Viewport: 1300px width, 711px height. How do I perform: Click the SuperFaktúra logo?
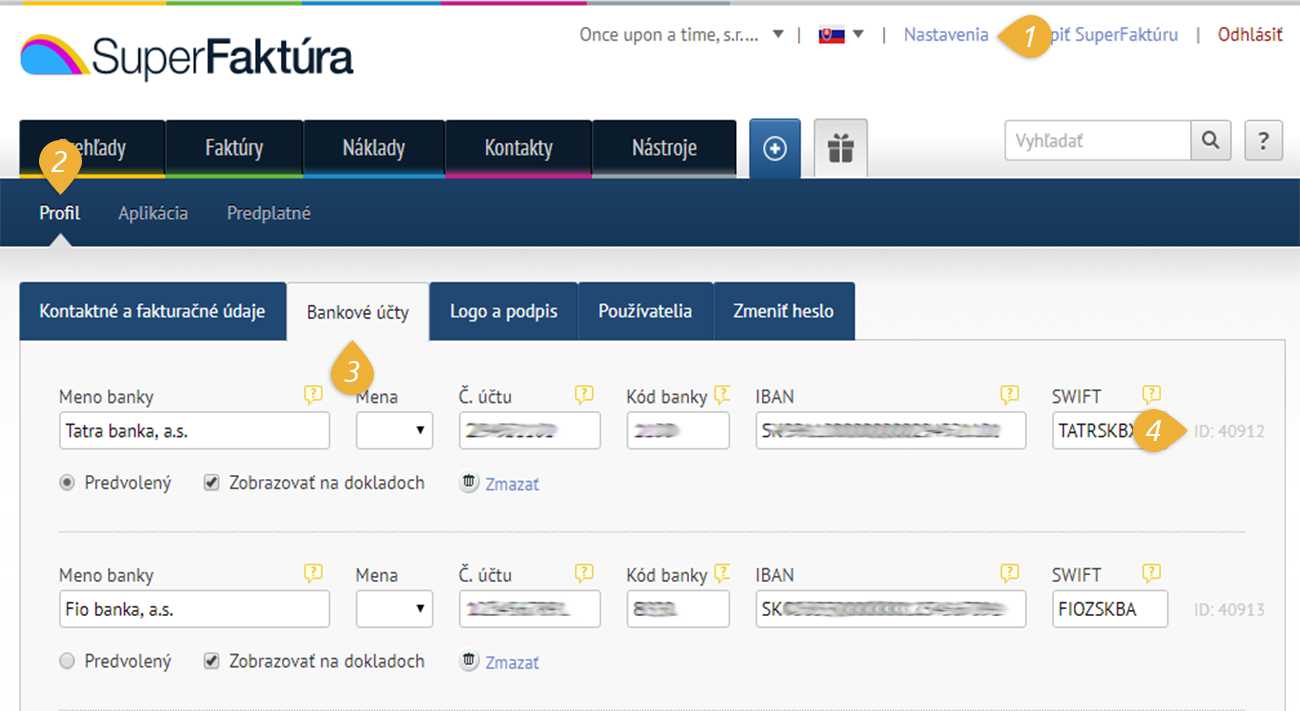click(186, 57)
